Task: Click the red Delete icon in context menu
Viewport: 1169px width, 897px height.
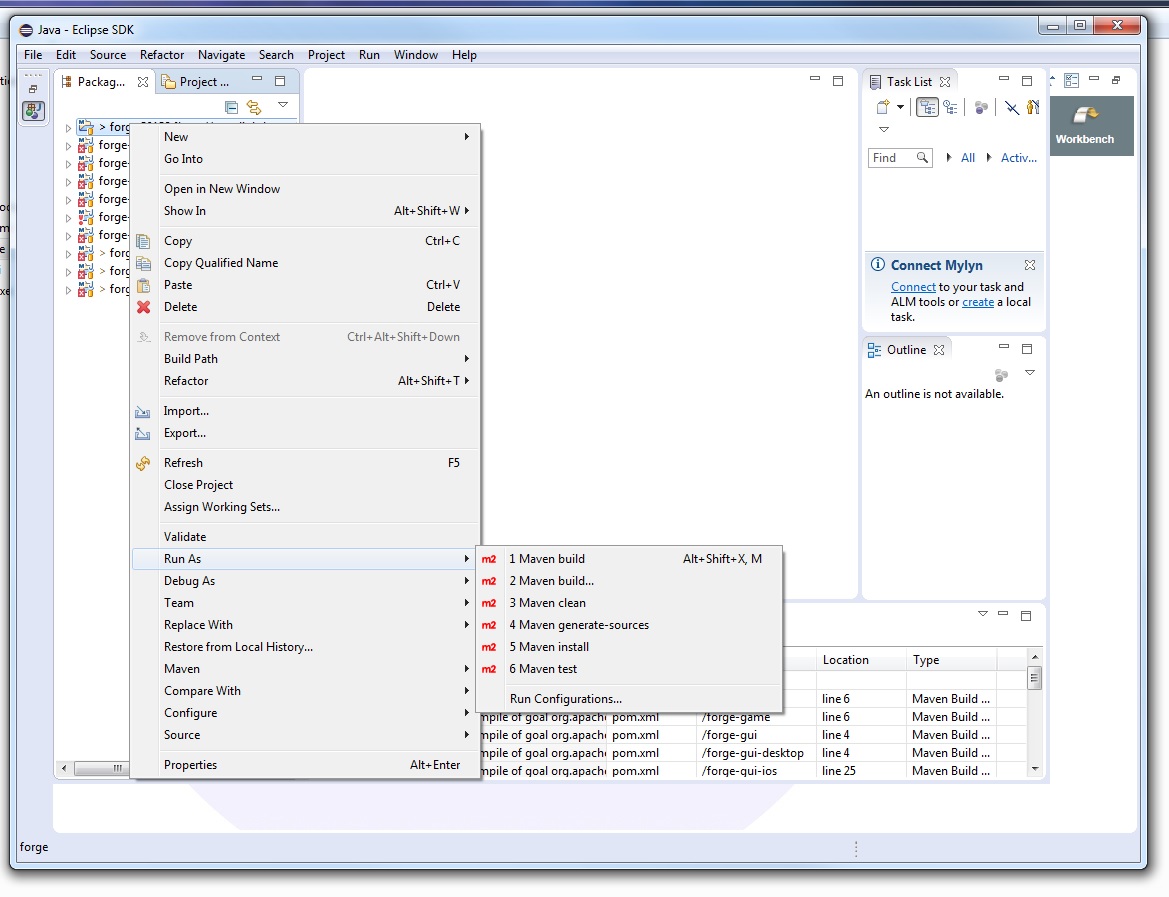Action: click(x=144, y=307)
